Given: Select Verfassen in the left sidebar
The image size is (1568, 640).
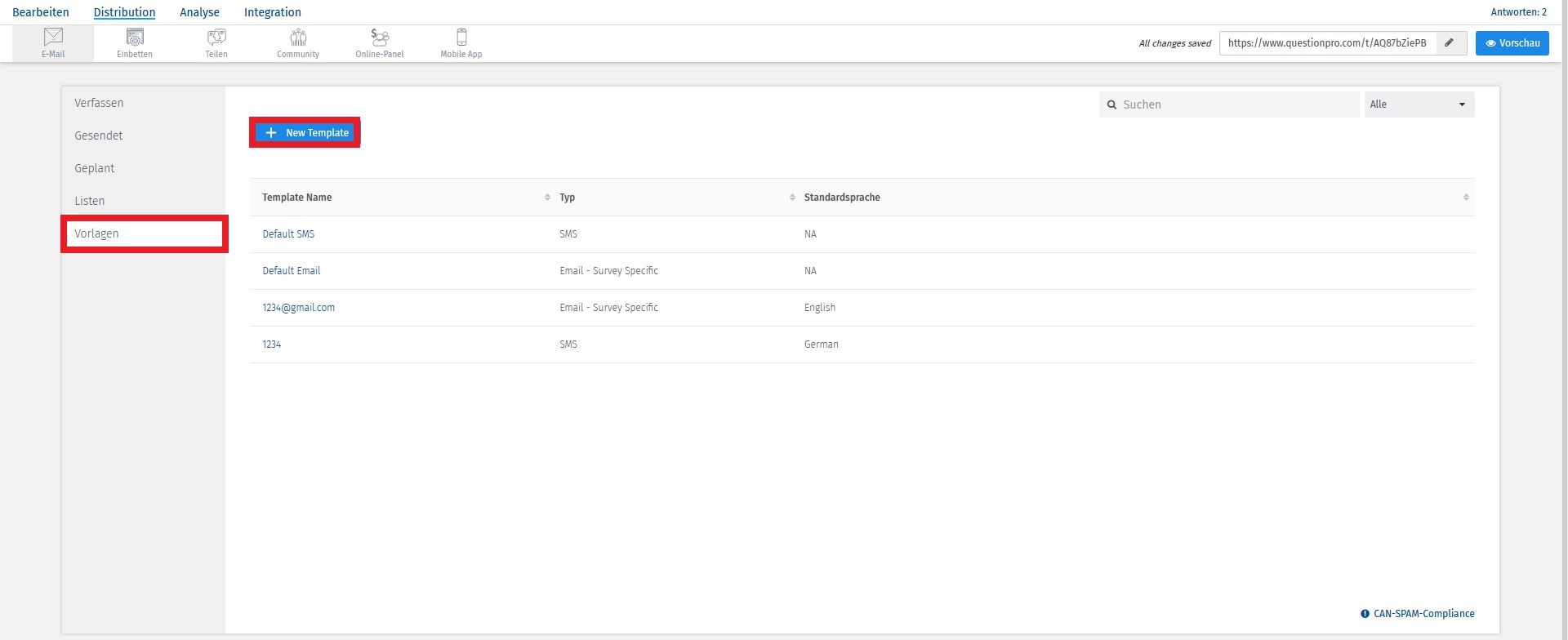Looking at the screenshot, I should [99, 103].
